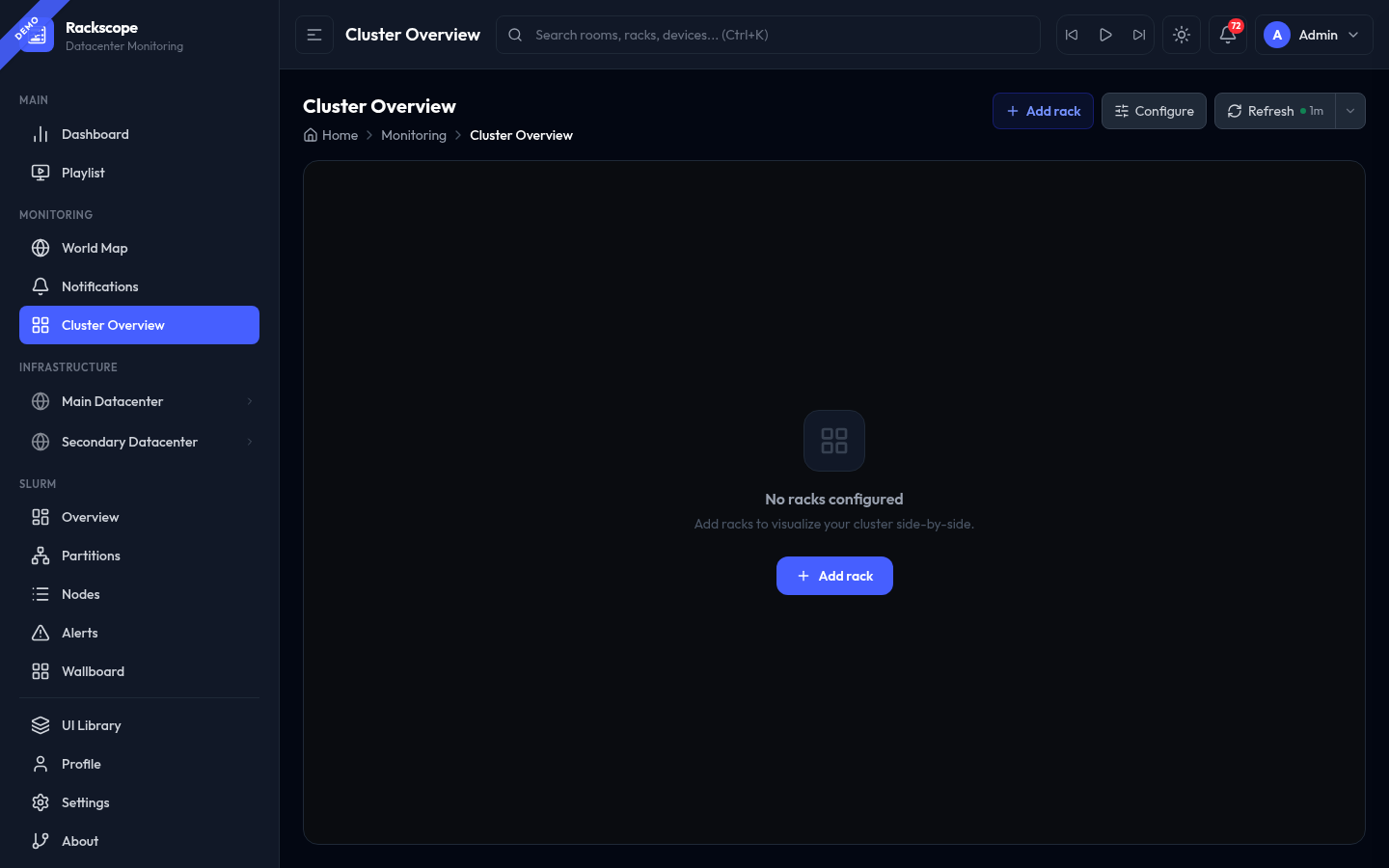Open the notifications bell showing 72
1389x868 pixels.
[1227, 34]
